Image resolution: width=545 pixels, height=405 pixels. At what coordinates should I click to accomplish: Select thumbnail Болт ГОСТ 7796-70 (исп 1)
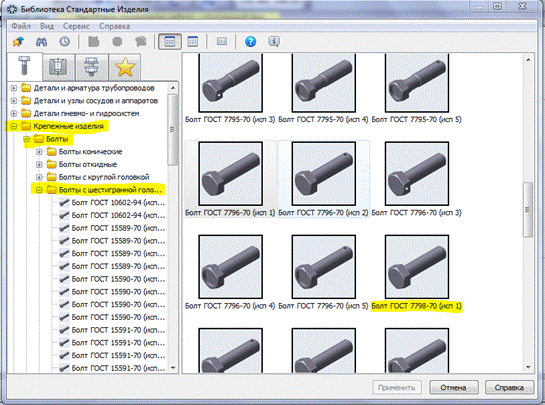pyautogui.click(x=230, y=173)
